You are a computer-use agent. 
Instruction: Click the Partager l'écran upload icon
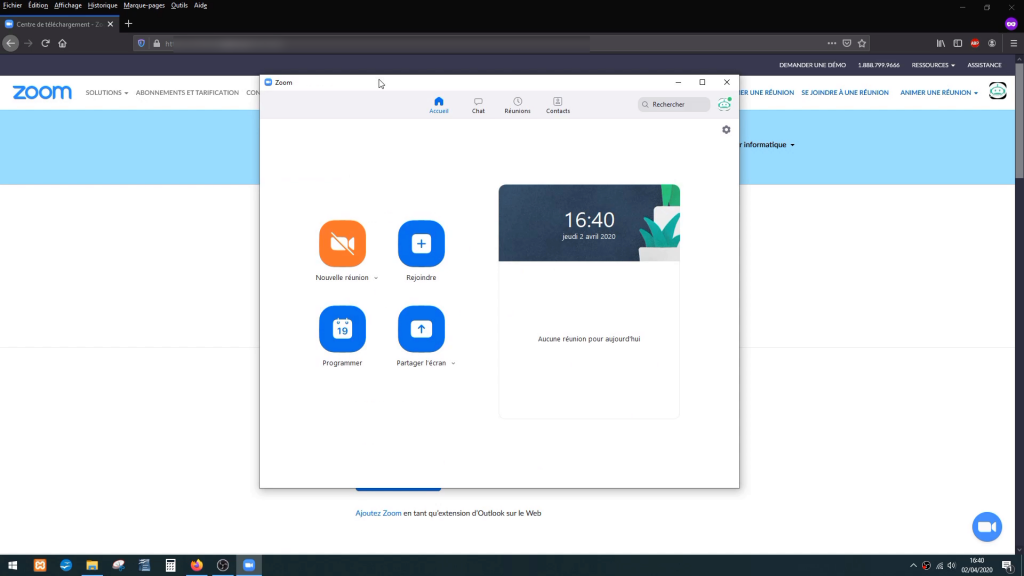tap(421, 329)
